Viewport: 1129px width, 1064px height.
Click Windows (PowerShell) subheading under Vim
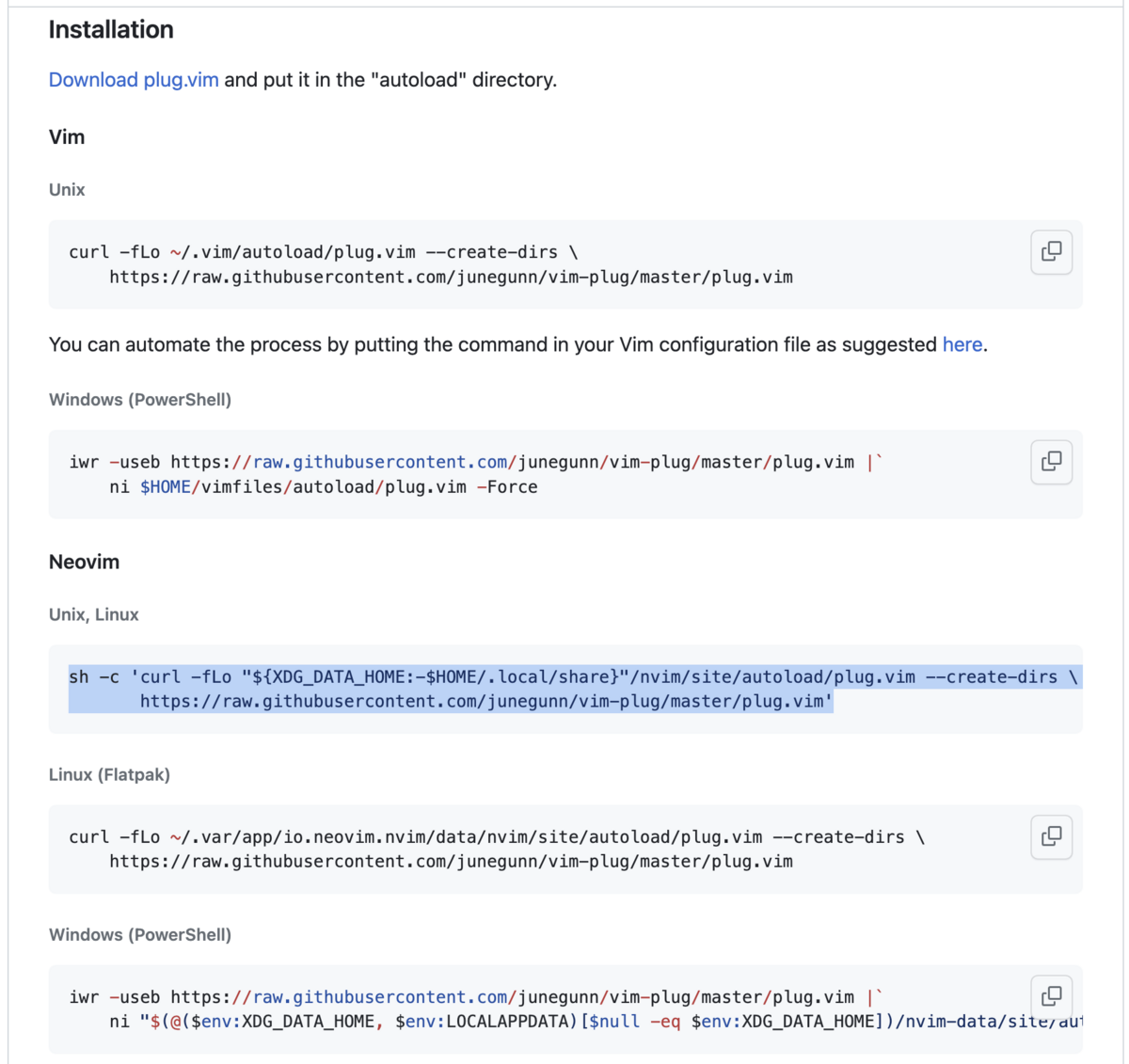(140, 400)
